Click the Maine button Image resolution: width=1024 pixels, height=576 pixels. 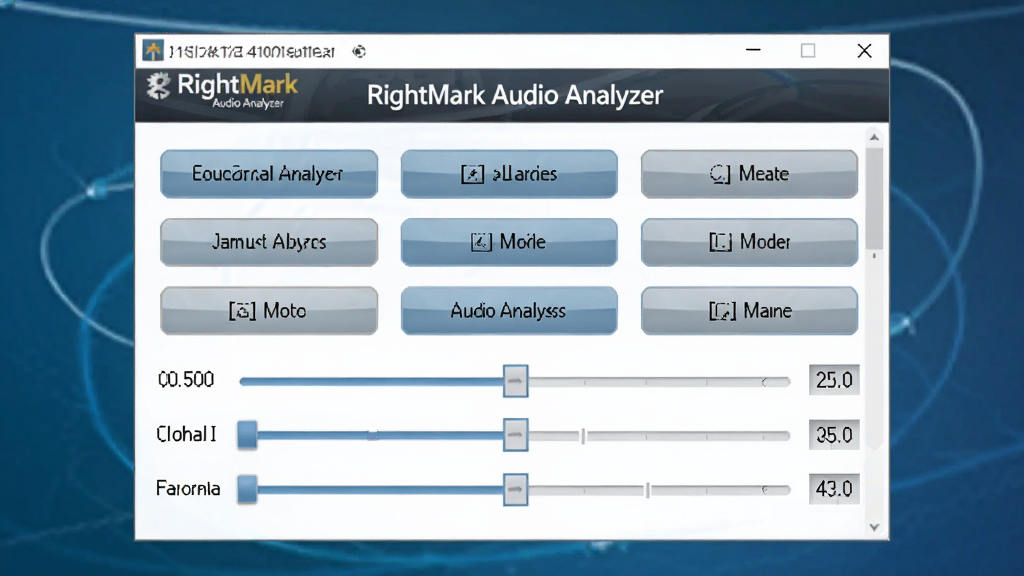click(x=749, y=311)
